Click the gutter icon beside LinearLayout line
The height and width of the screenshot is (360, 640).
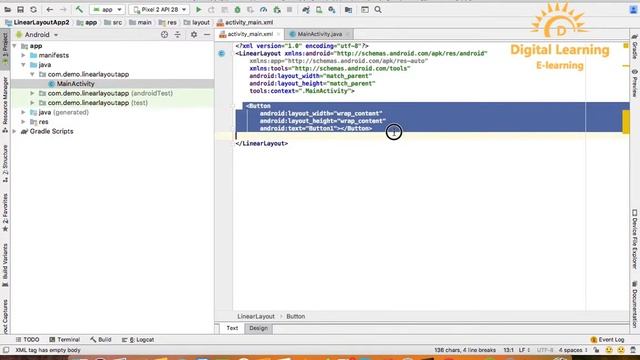point(222,53)
